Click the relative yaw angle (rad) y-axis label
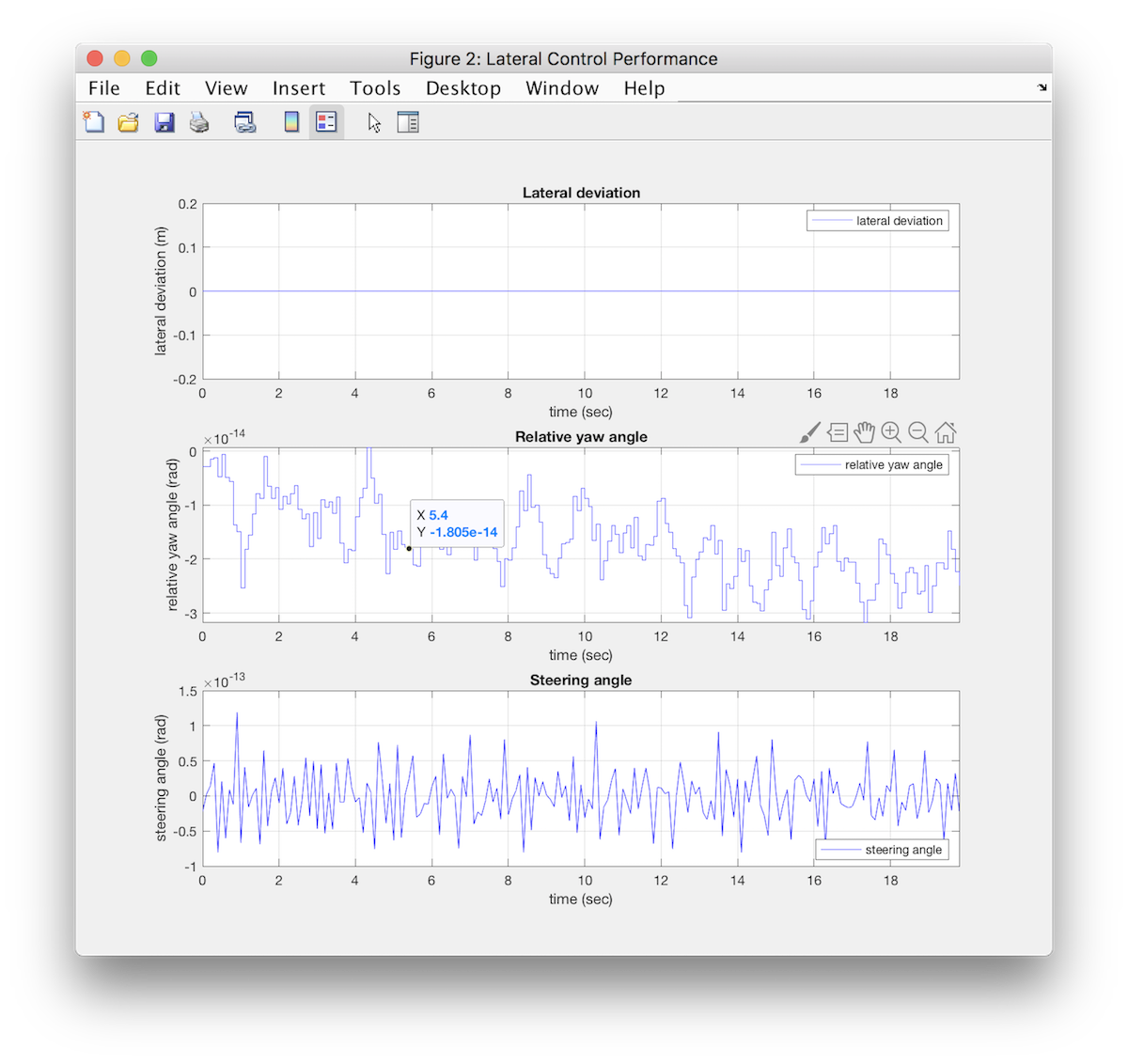 click(x=172, y=535)
